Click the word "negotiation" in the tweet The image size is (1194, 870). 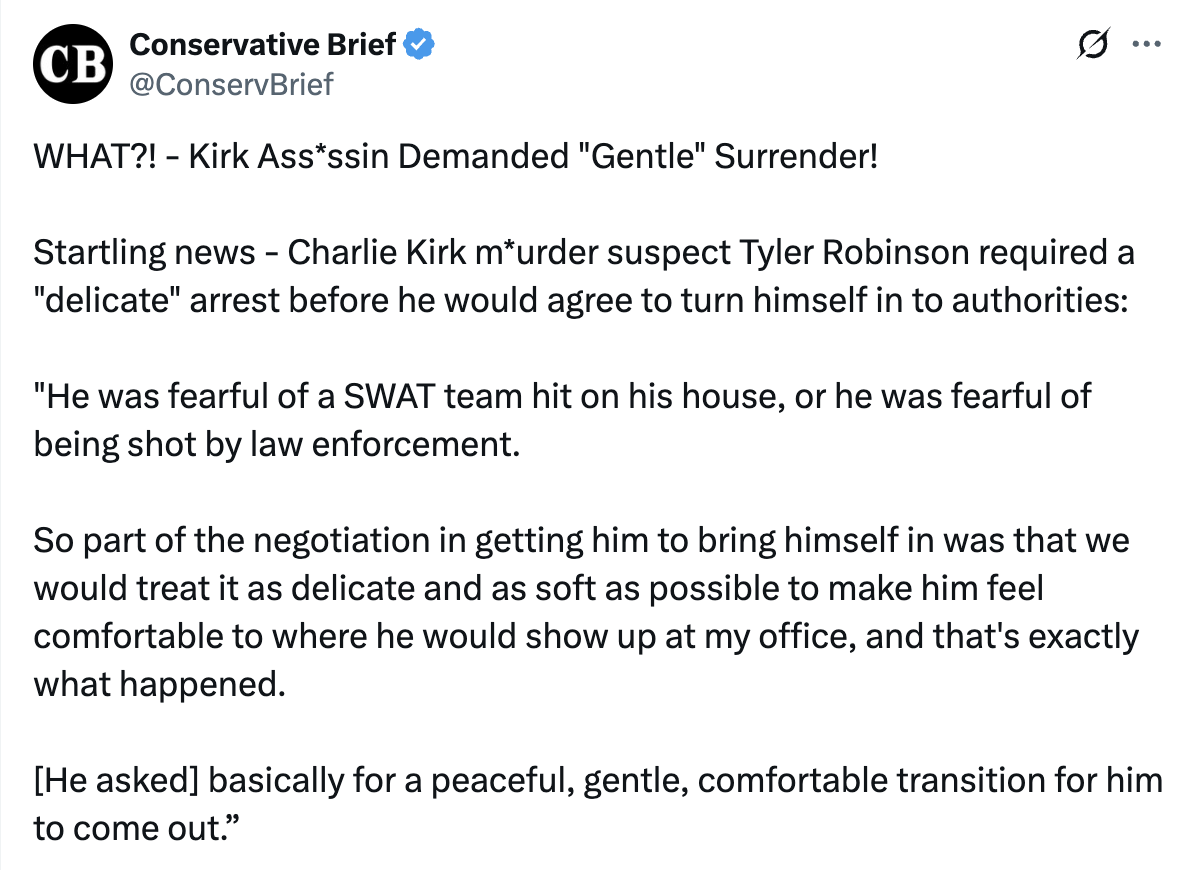coord(363,541)
